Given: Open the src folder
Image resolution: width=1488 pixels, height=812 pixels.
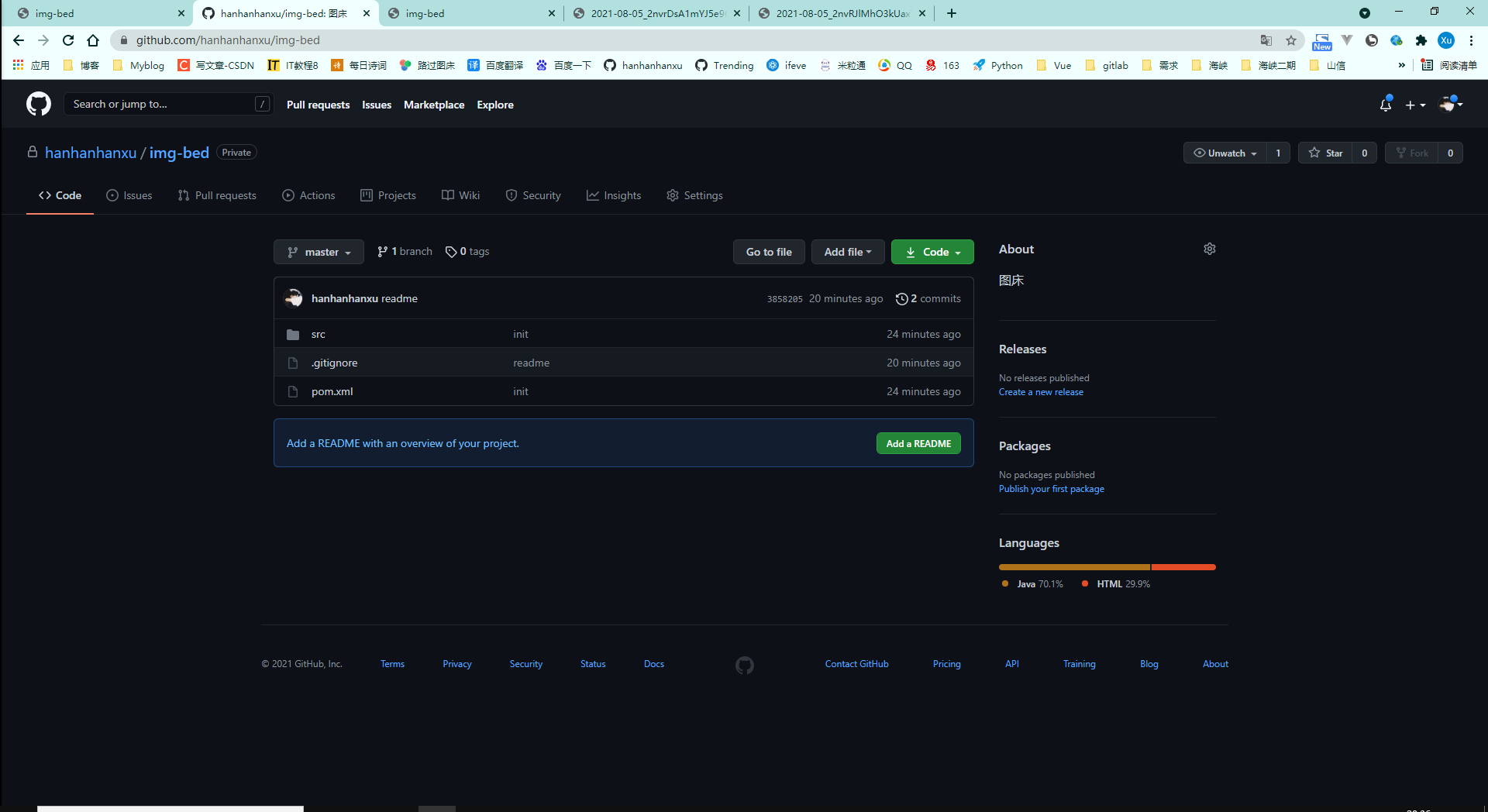Looking at the screenshot, I should 318,334.
